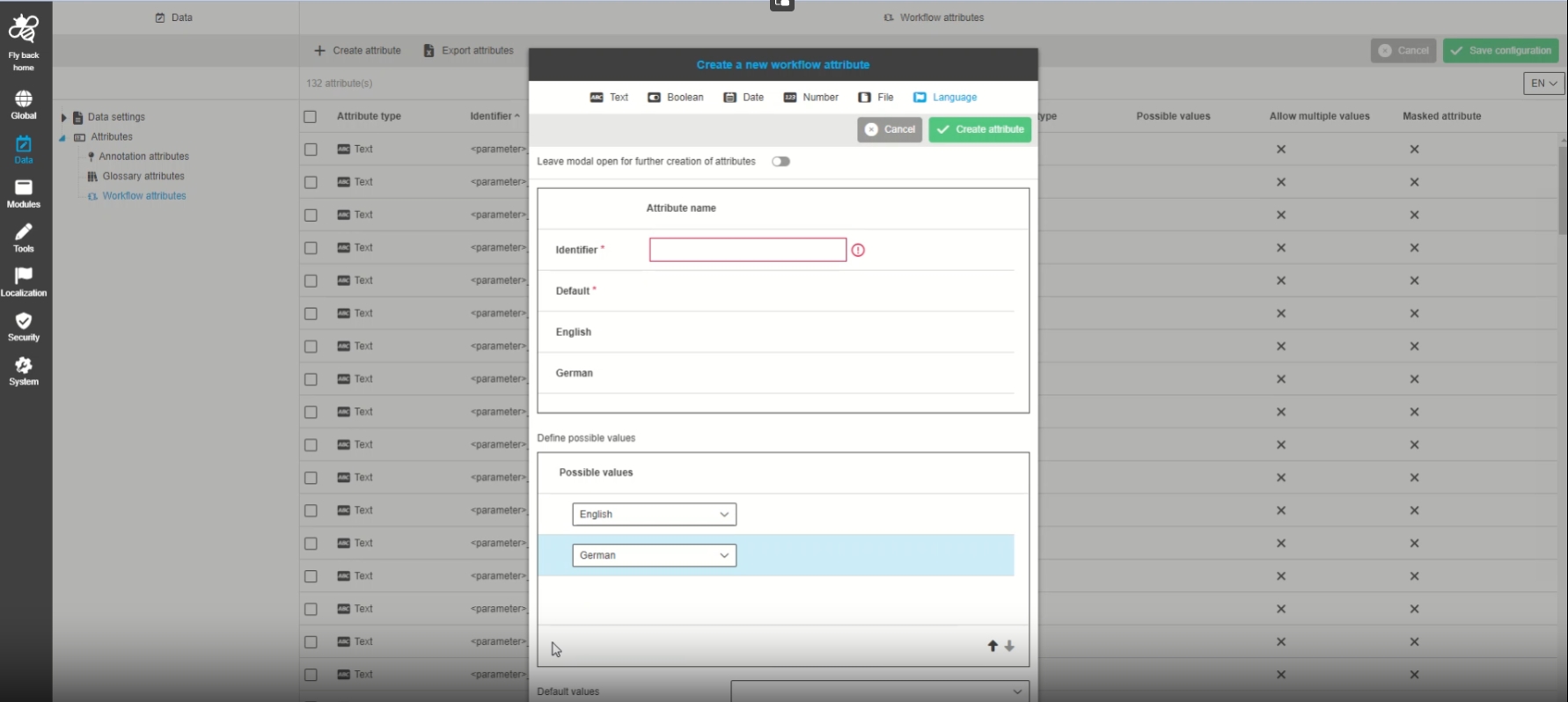Viewport: 1568px width, 702px height.
Task: Click the Allow multiple values column header
Action: pyautogui.click(x=1320, y=116)
